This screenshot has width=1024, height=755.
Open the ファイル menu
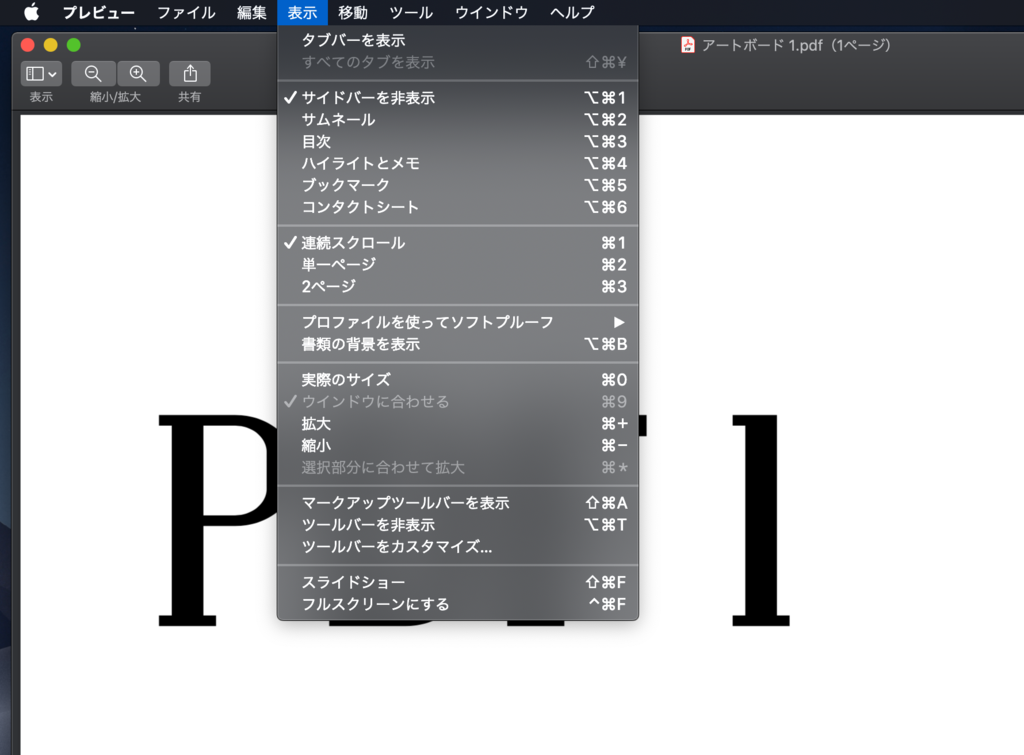click(186, 12)
